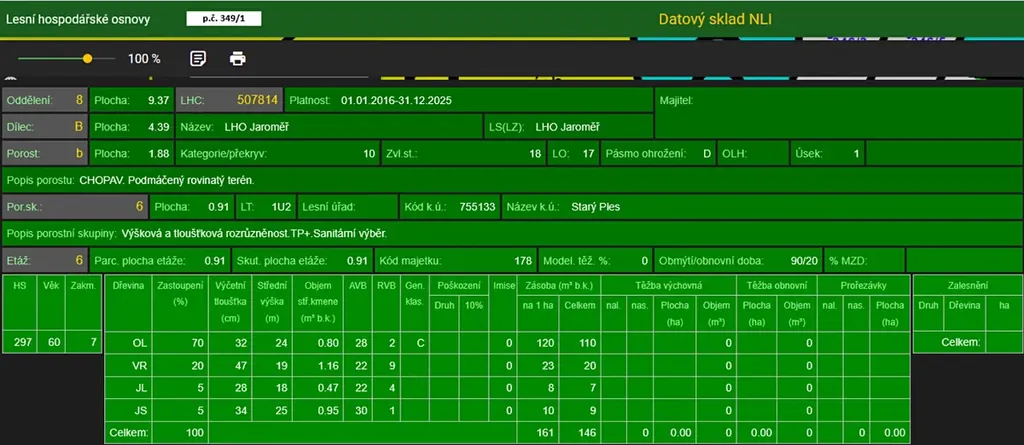
Task: Click the print icon
Action: (237, 58)
